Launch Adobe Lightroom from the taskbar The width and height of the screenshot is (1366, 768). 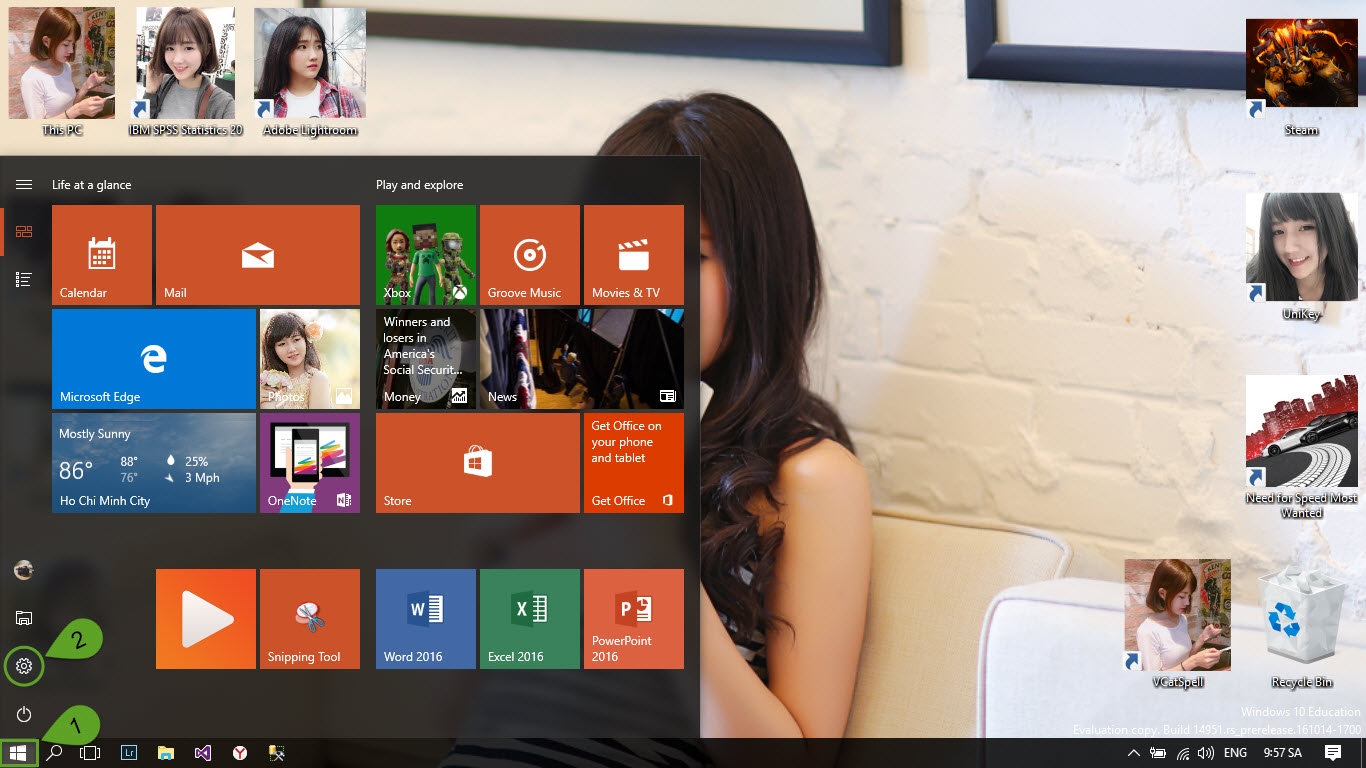click(129, 753)
